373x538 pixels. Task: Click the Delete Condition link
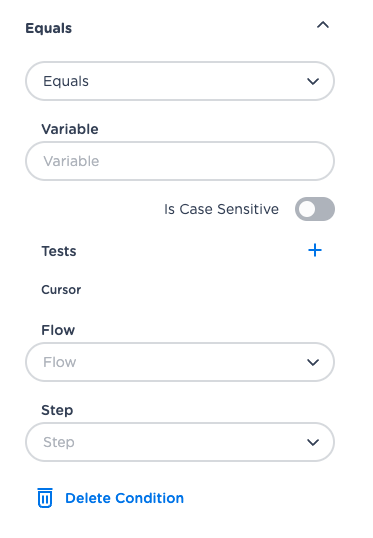(125, 498)
